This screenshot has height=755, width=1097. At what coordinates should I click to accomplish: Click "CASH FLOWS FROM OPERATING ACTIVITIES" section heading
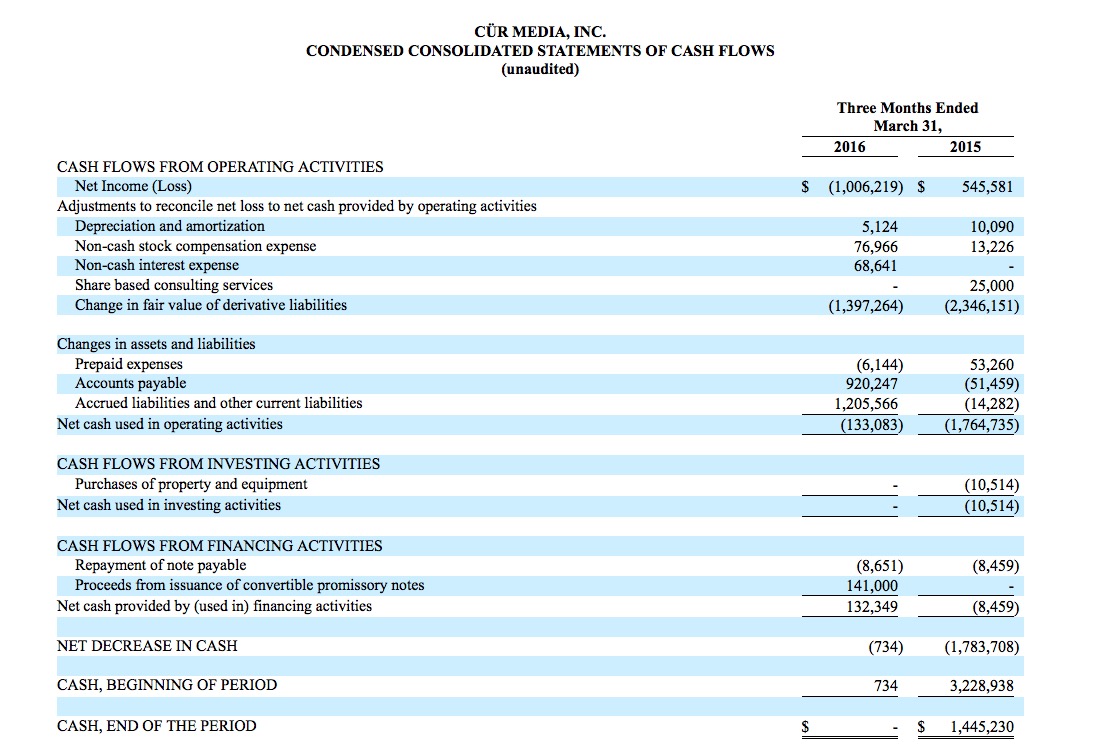click(220, 167)
